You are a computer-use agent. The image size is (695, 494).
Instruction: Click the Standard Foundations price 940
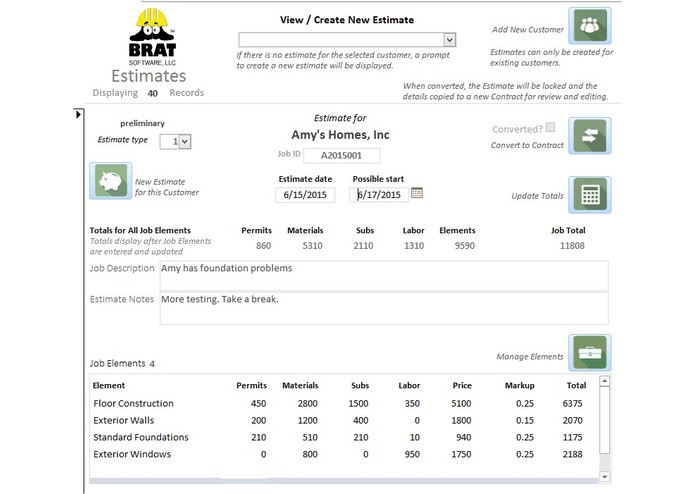click(464, 437)
